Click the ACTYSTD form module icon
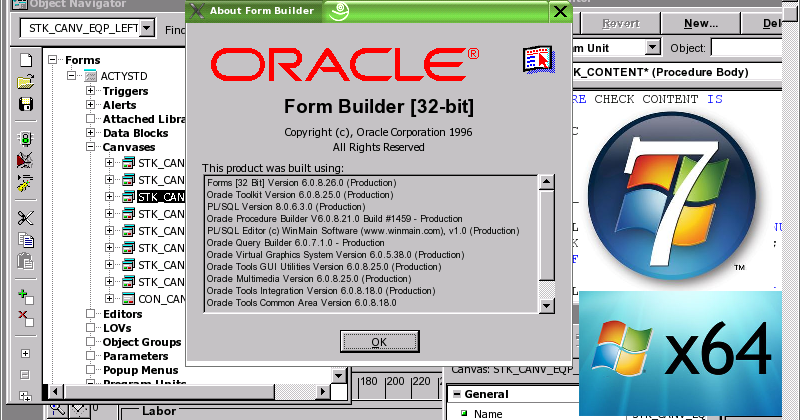Screen dimensions: 800x420 (x=90, y=76)
